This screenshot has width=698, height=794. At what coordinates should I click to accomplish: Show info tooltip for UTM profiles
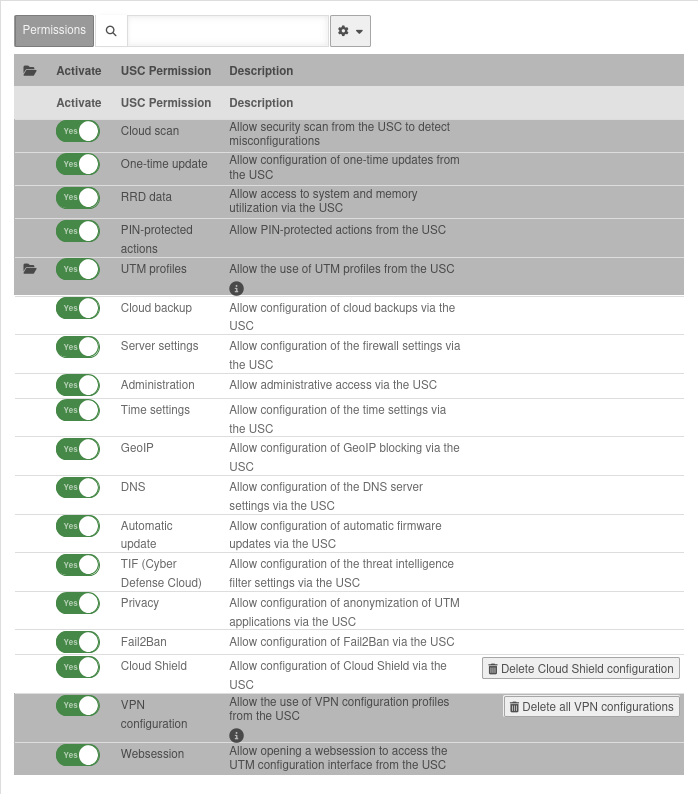[237, 288]
